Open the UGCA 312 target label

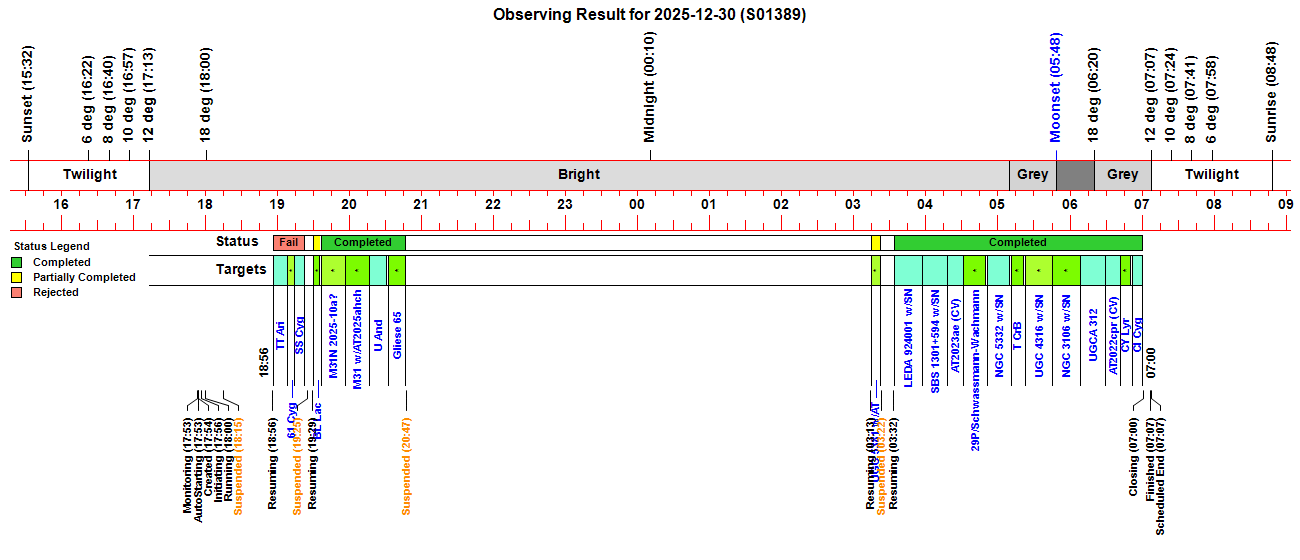[1093, 334]
